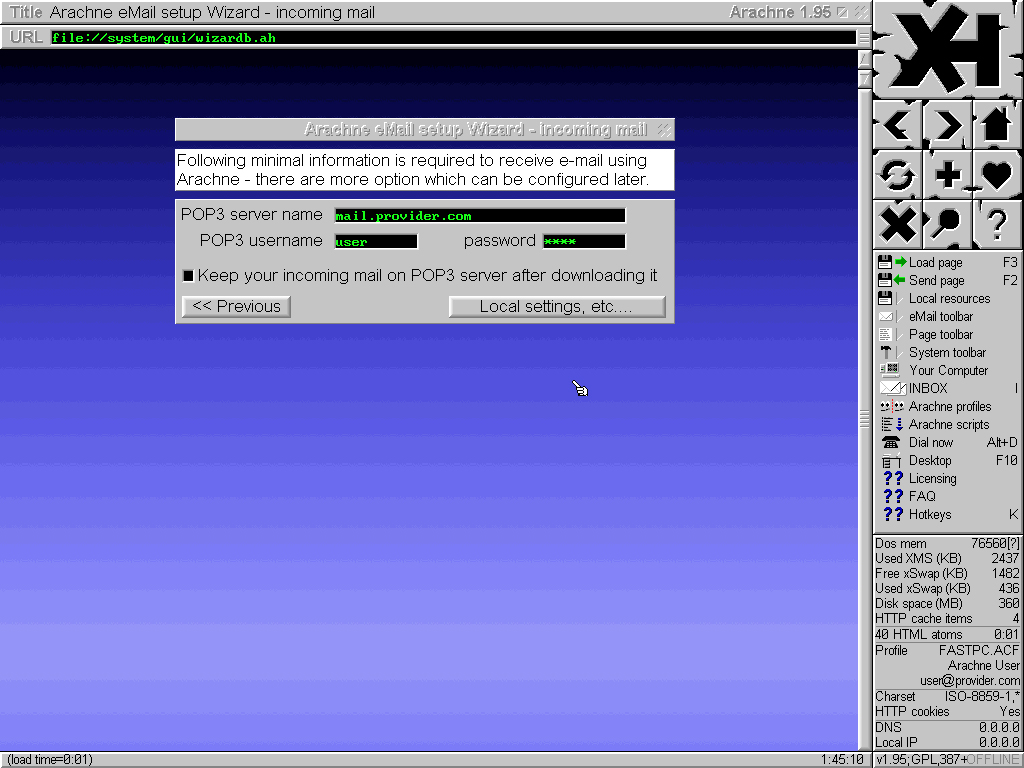Open the Hotkeys help entry
Viewport: 1024px width, 768px height.
(948, 515)
